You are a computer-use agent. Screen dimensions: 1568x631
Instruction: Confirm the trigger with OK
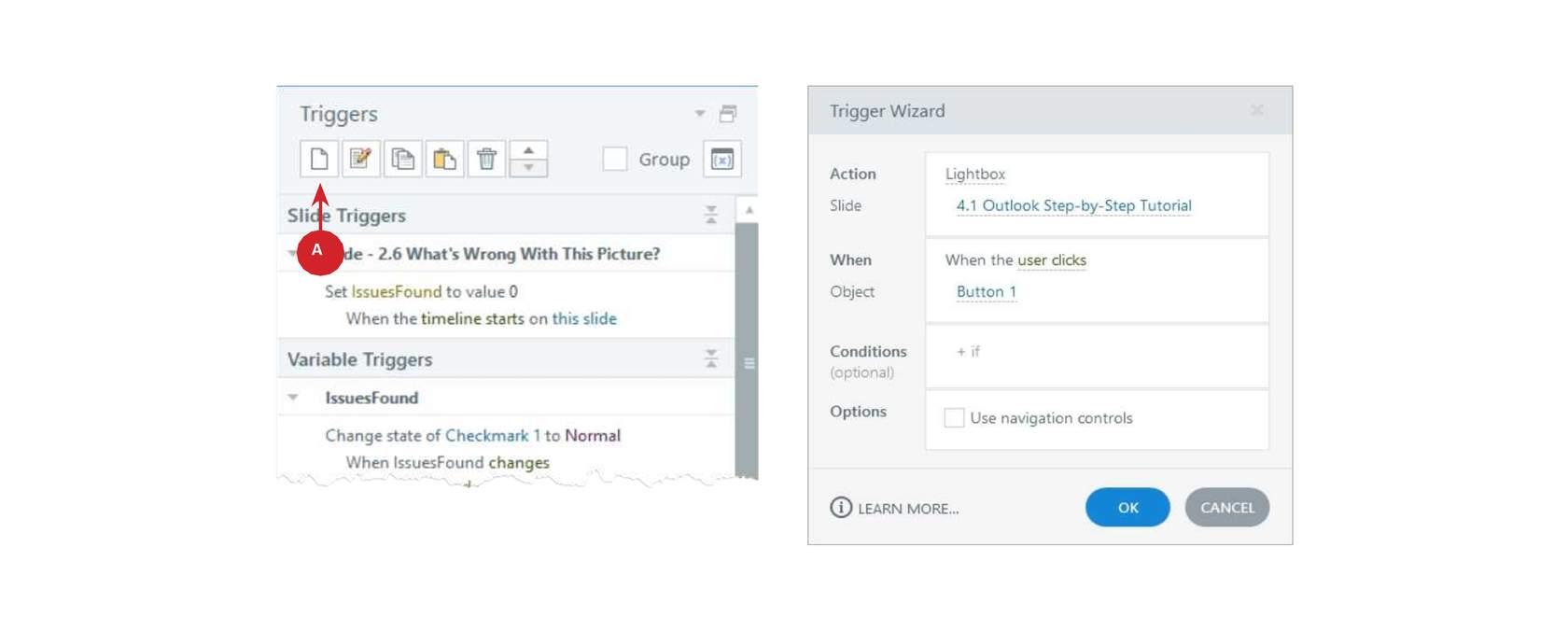[x=1127, y=507]
